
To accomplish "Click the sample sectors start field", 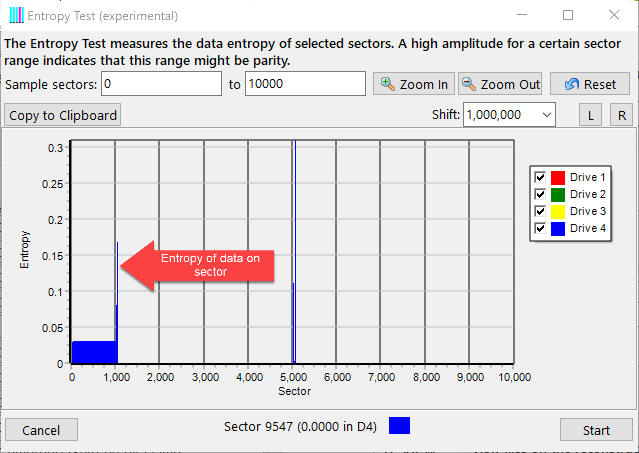I will [x=160, y=84].
